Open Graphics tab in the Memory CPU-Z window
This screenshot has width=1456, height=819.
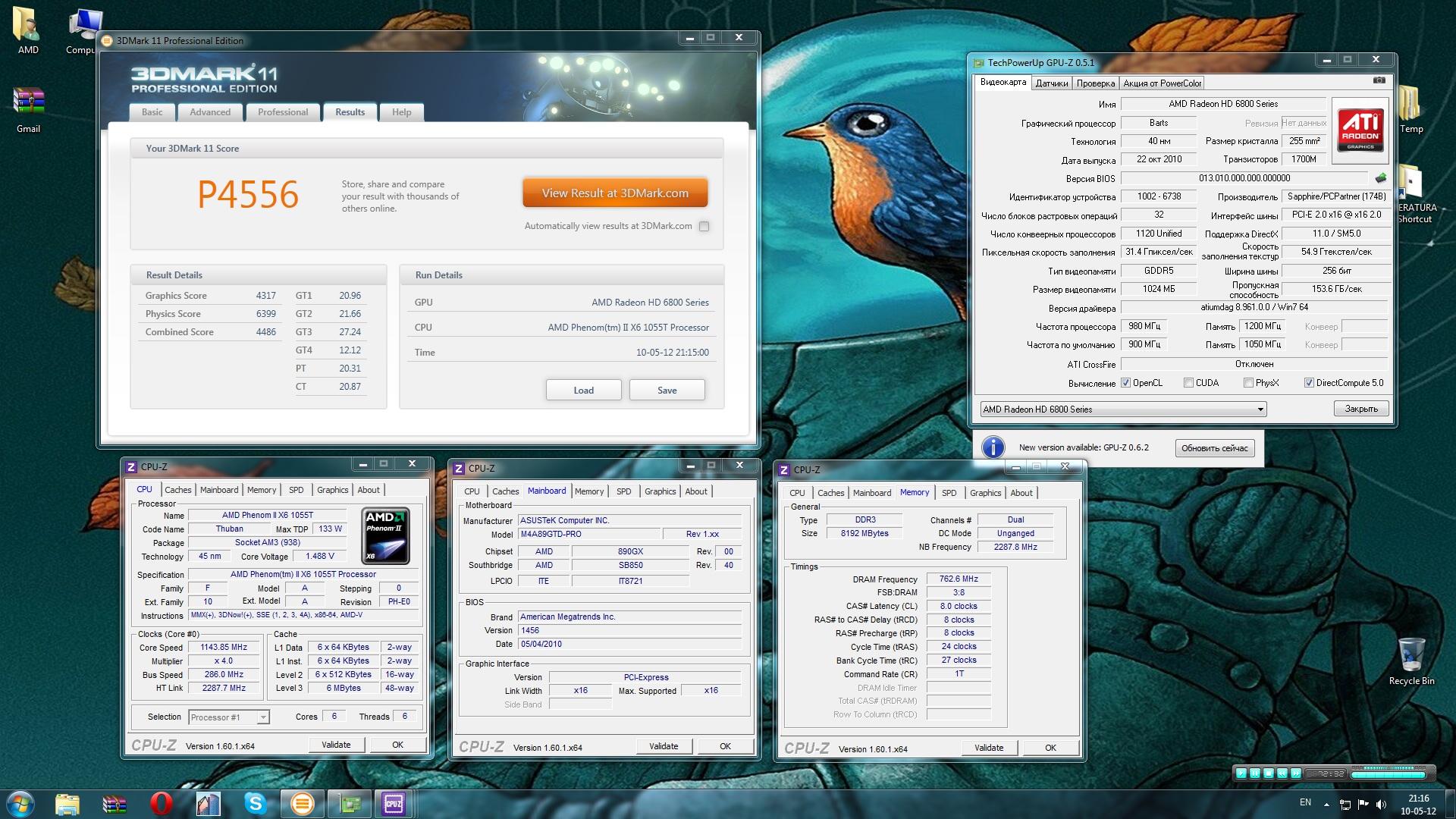pyautogui.click(x=986, y=493)
